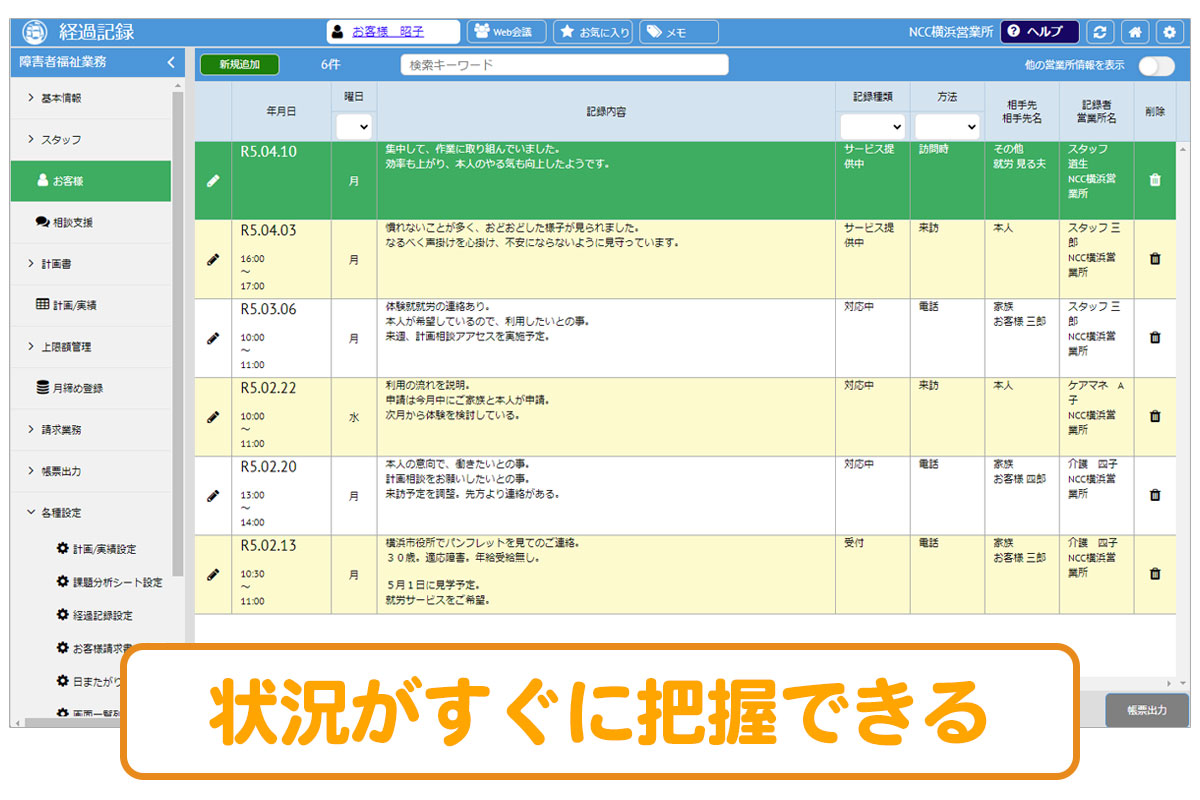Click the 新規追加 button

coord(239,65)
